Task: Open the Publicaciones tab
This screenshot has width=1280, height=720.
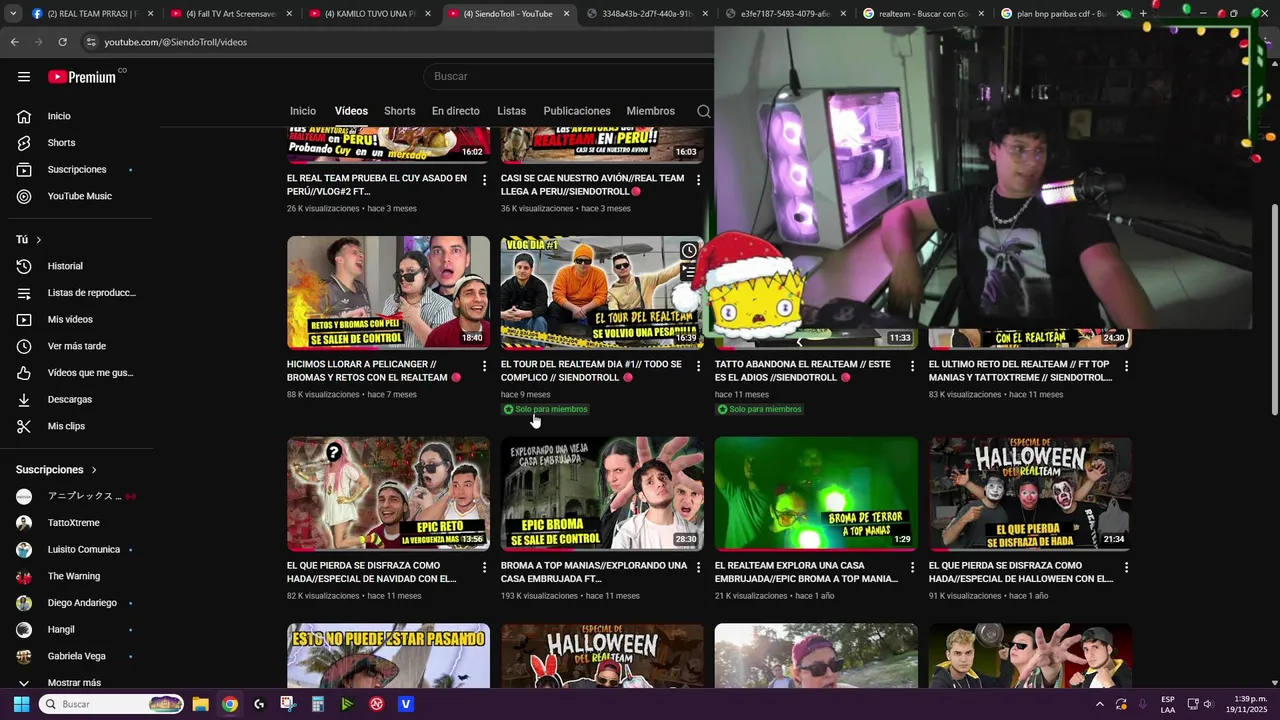Action: coord(576,111)
